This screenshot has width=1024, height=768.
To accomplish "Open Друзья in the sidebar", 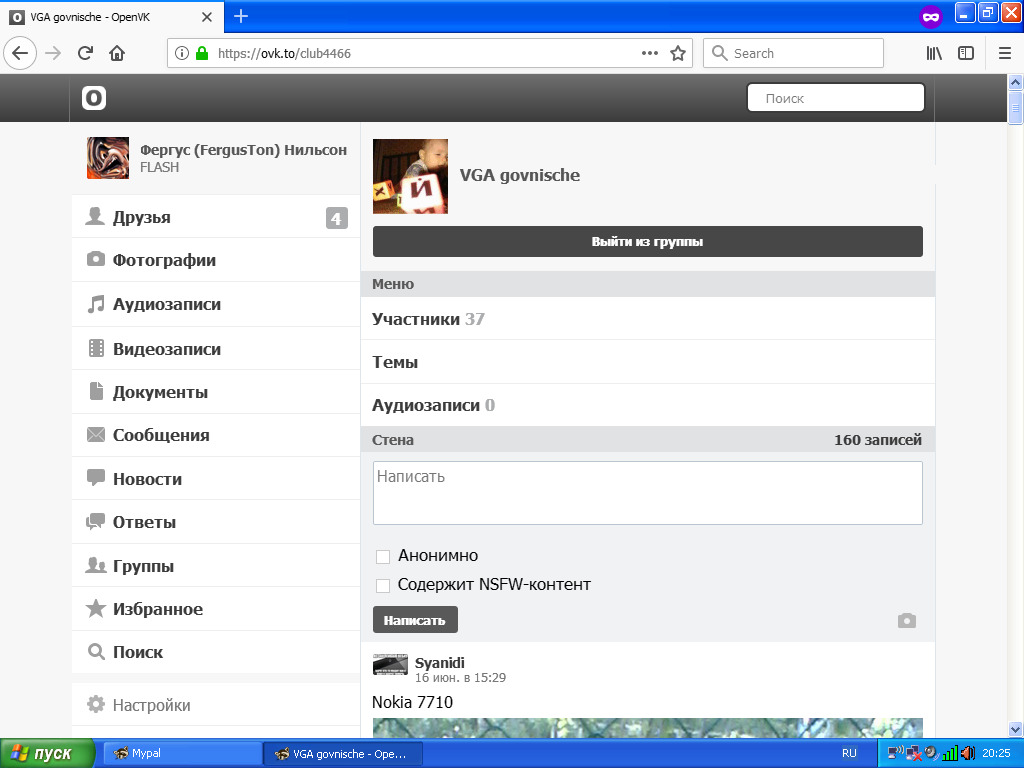I will (216, 217).
